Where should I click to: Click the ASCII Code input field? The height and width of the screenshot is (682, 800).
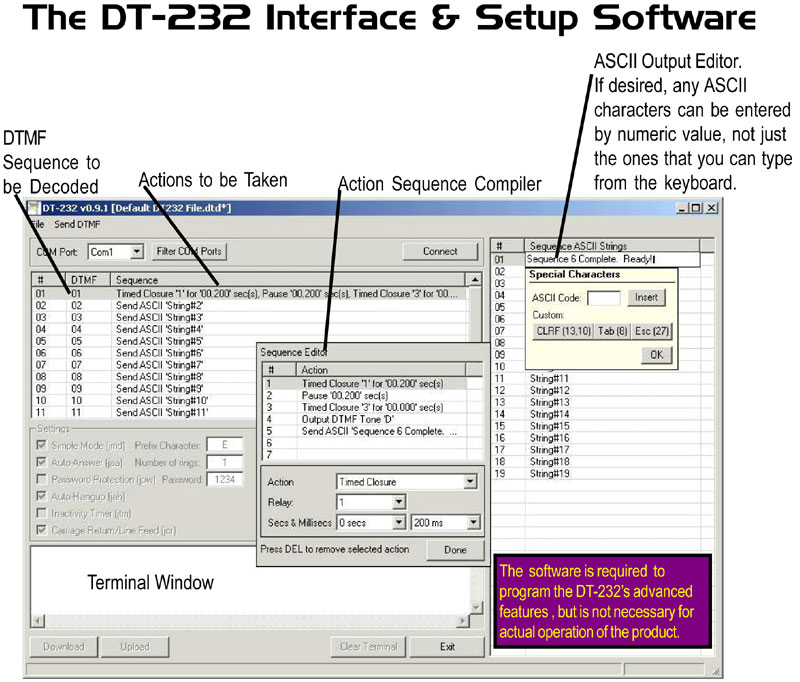pyautogui.click(x=604, y=297)
